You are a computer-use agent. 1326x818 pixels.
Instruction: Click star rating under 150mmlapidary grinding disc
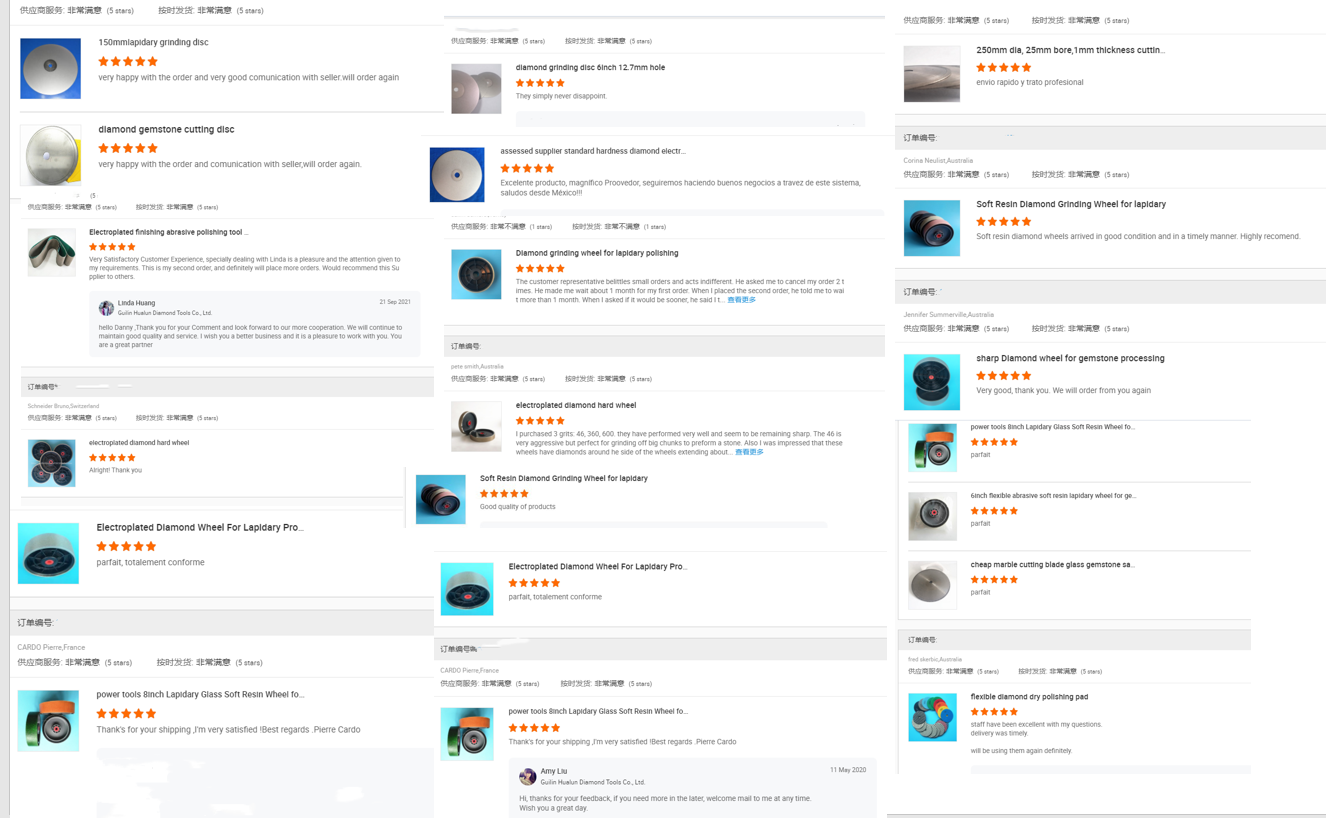[x=128, y=61]
